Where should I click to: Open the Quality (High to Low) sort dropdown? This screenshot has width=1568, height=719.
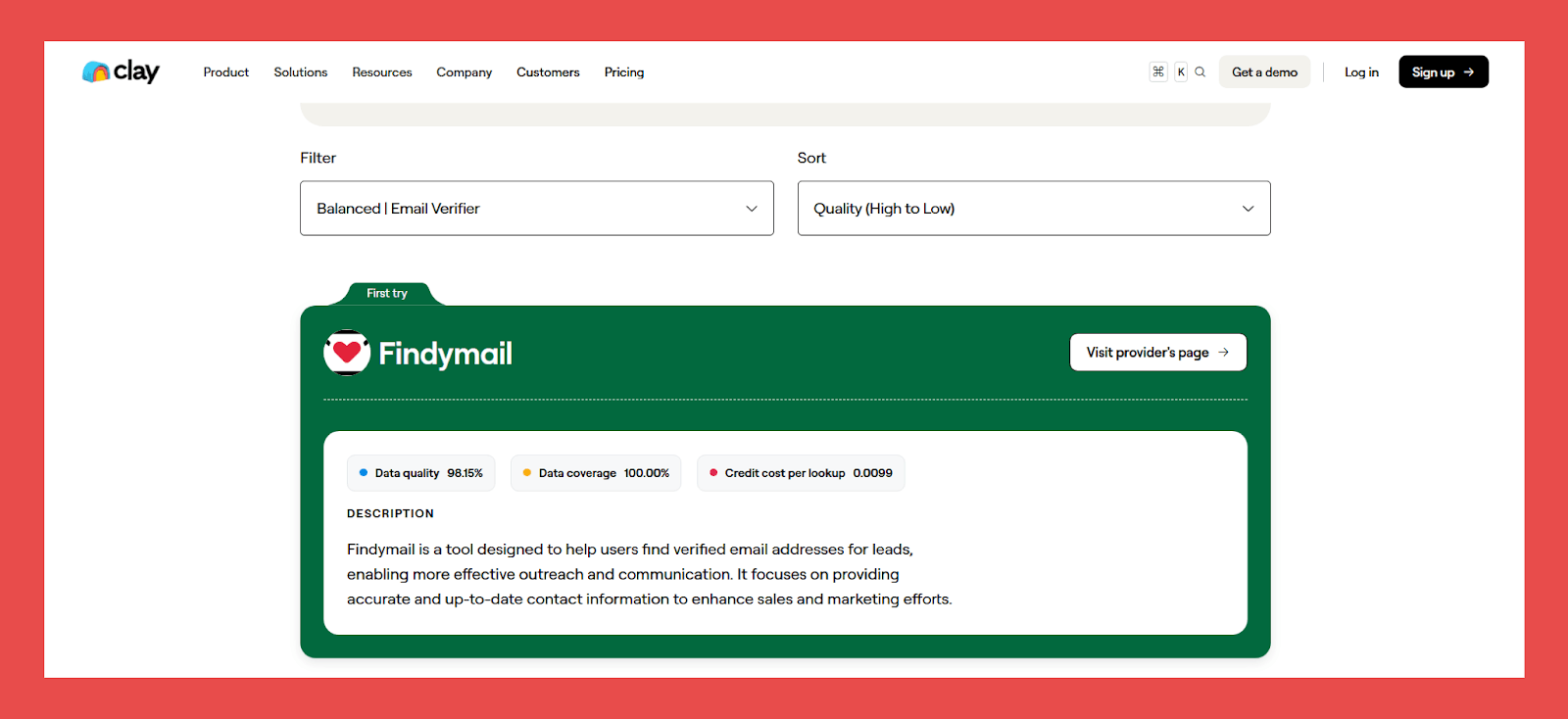click(x=1034, y=208)
